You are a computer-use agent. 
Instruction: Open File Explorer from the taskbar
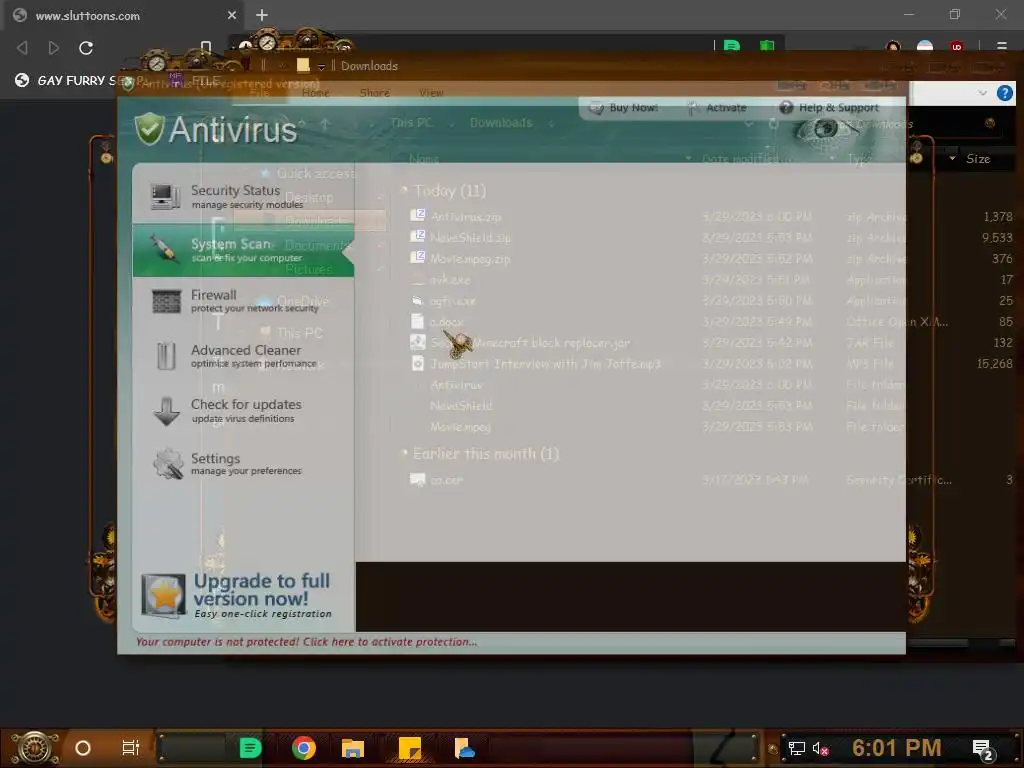353,748
